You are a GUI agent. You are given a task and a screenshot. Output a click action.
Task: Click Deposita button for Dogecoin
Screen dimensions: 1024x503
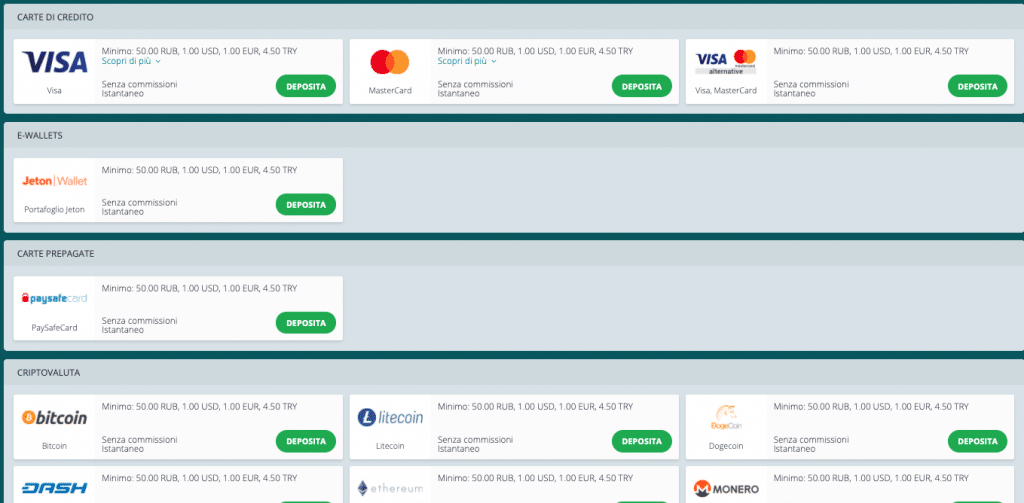coord(978,441)
